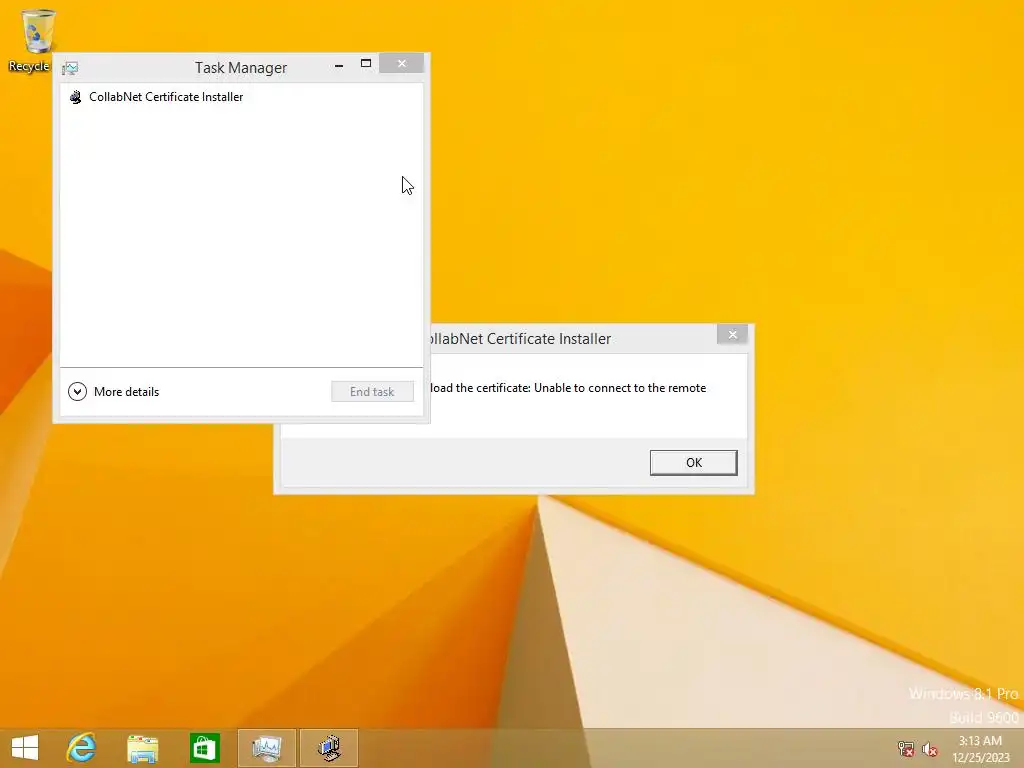Switch to Task Manager taskbar button
1024x768 pixels.
pyautogui.click(x=266, y=748)
